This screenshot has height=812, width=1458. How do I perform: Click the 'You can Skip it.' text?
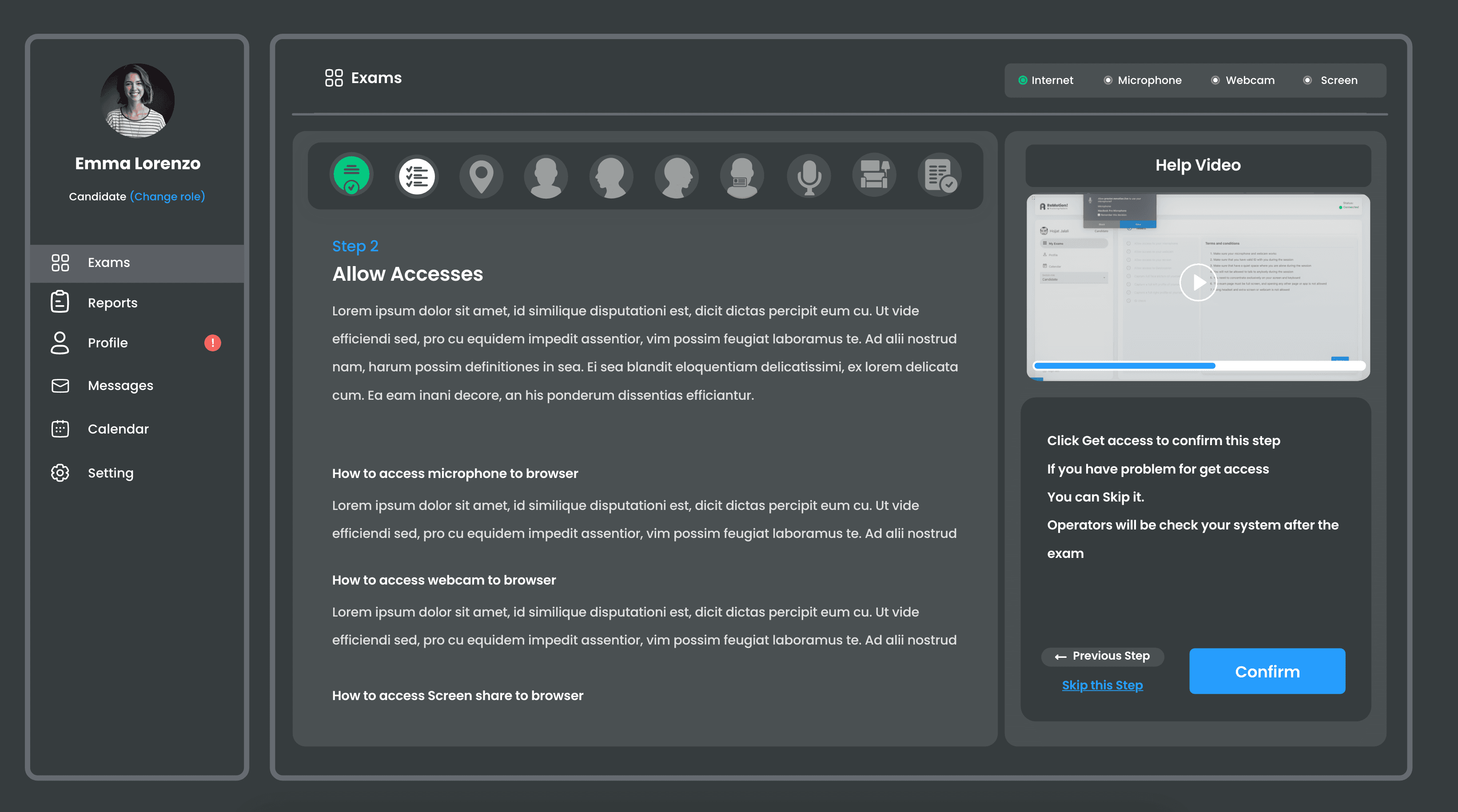(x=1095, y=497)
